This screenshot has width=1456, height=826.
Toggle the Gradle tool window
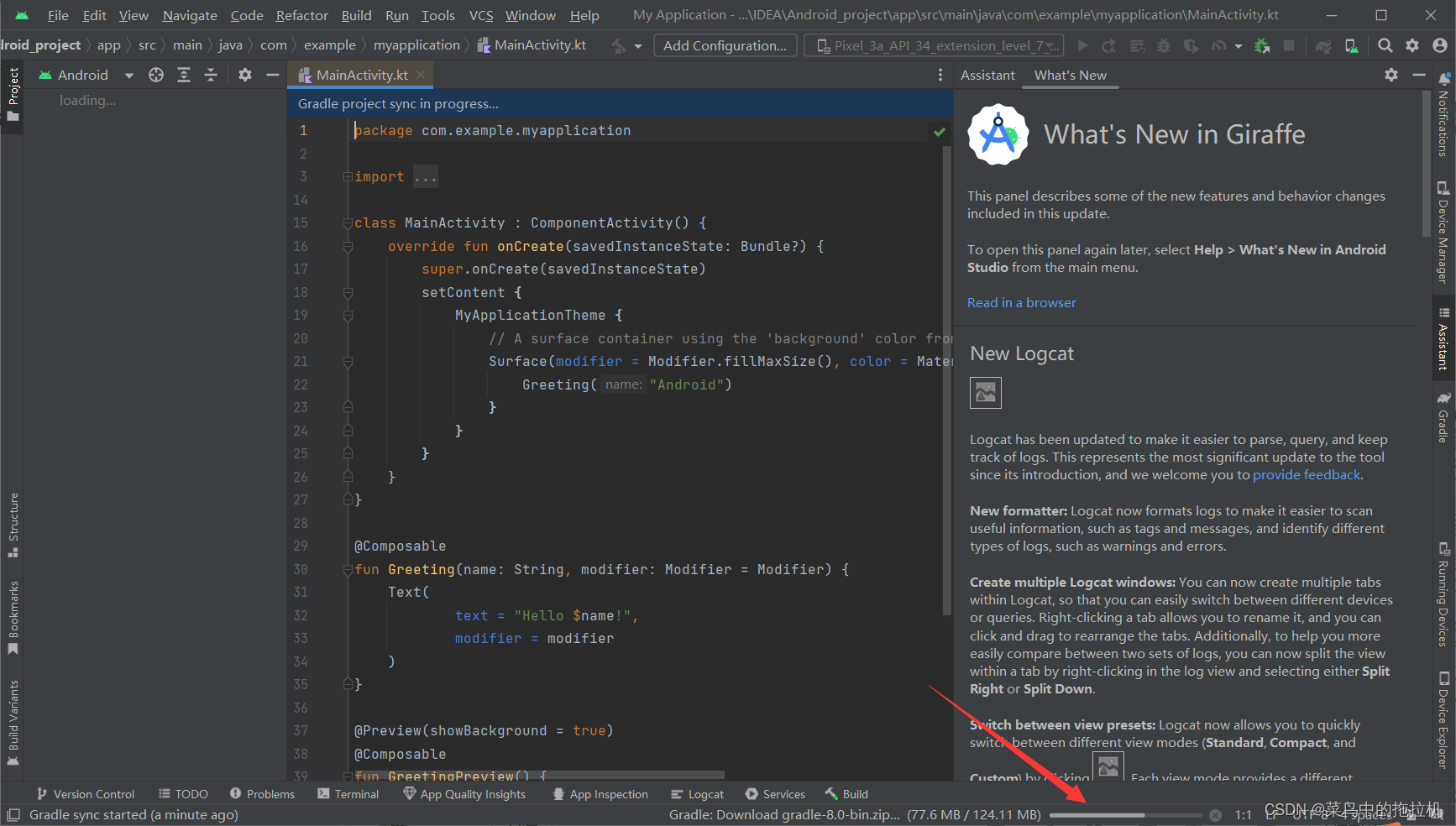1443,417
